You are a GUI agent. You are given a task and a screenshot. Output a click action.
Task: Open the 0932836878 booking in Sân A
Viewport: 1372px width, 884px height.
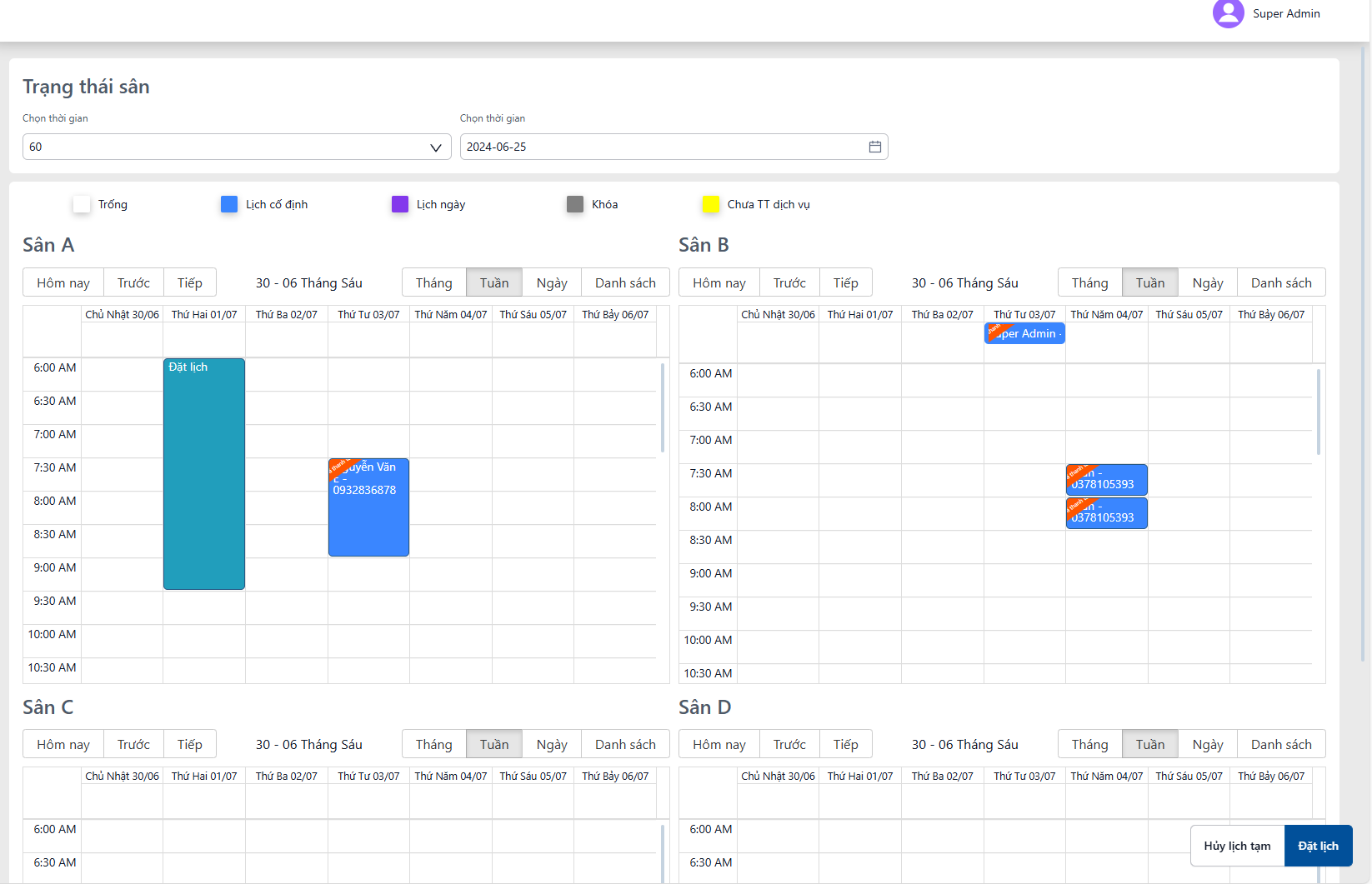(x=368, y=507)
